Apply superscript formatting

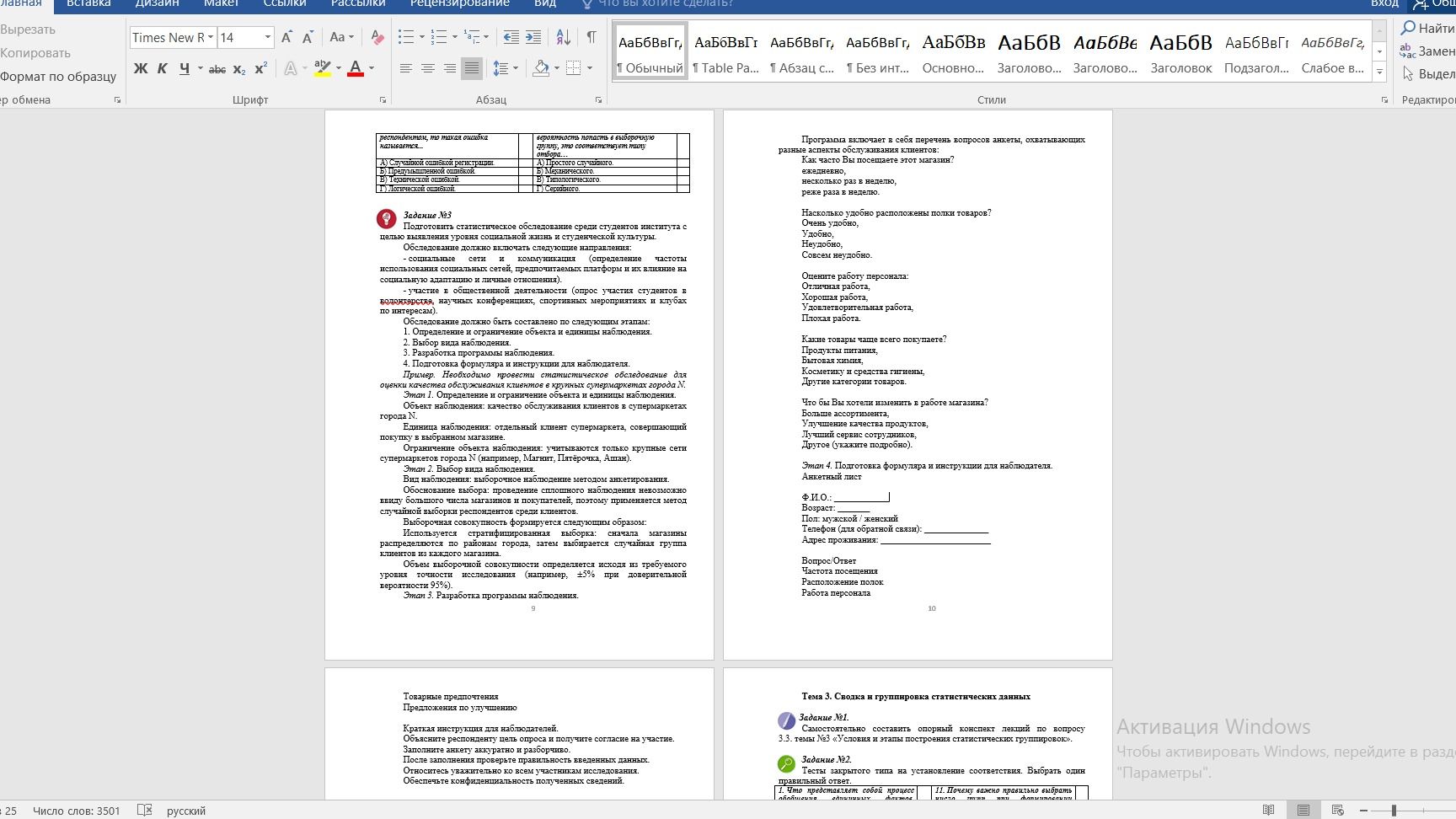point(261,69)
